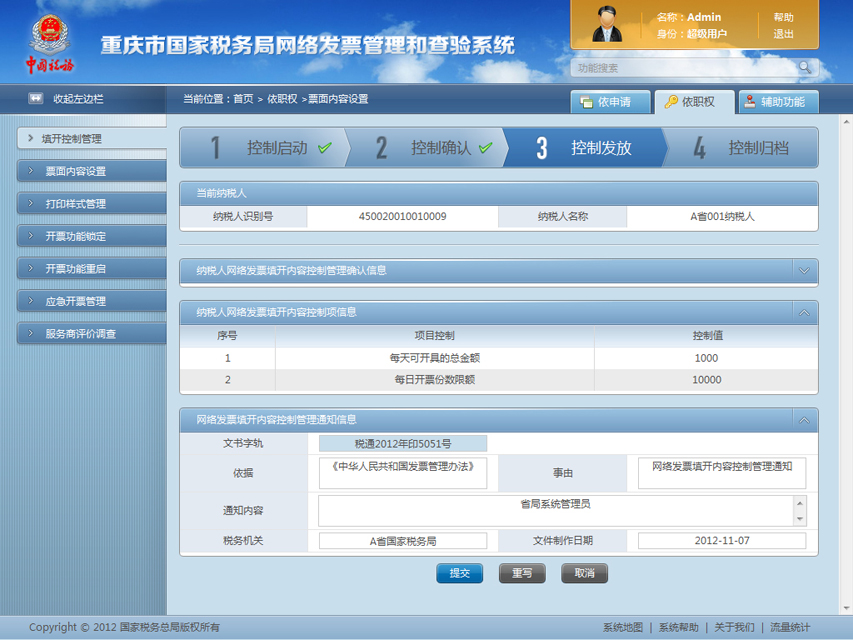853x640 pixels.
Task: Go to step 4 控制归档
Action: [742, 147]
